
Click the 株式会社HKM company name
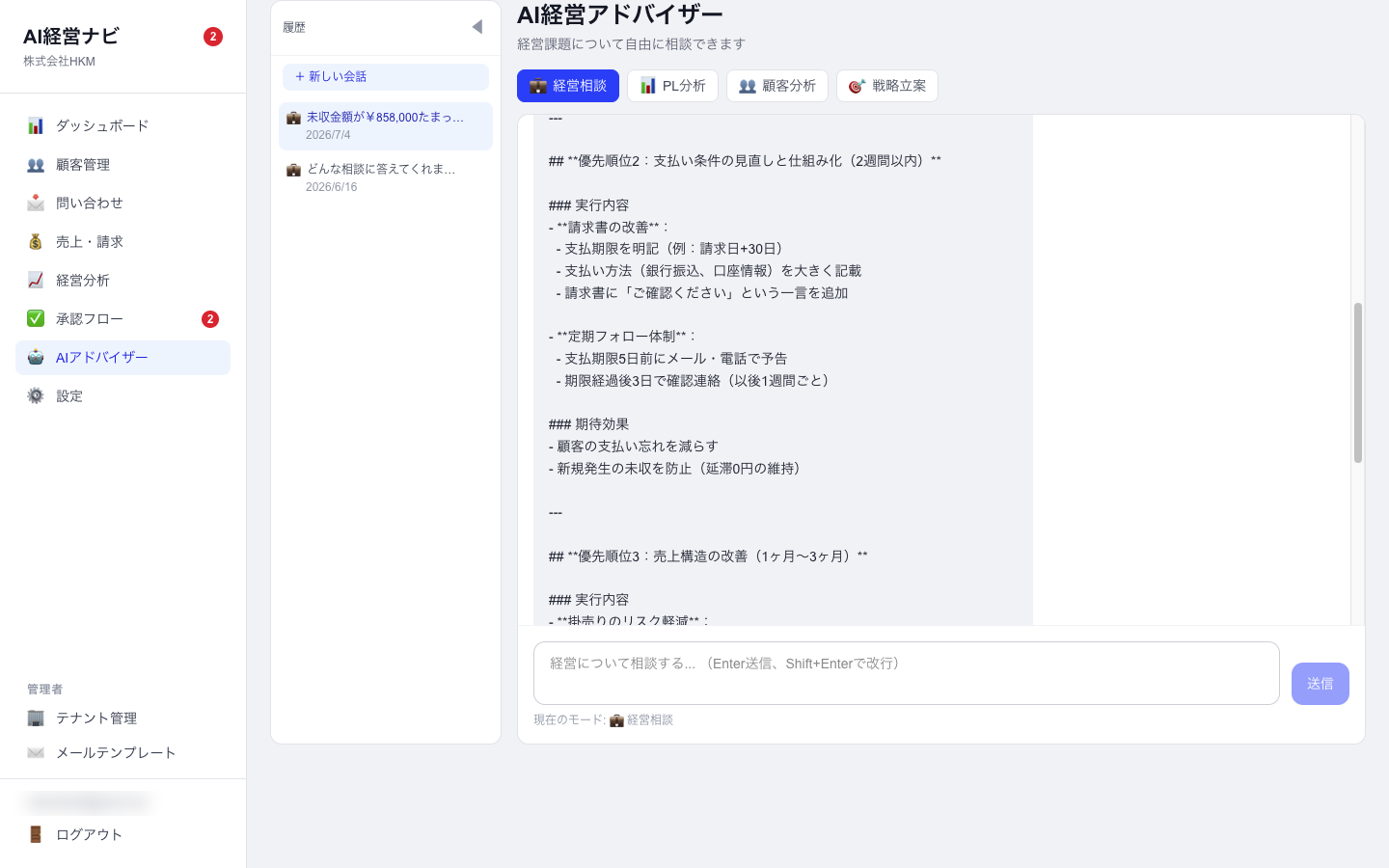[x=59, y=61]
